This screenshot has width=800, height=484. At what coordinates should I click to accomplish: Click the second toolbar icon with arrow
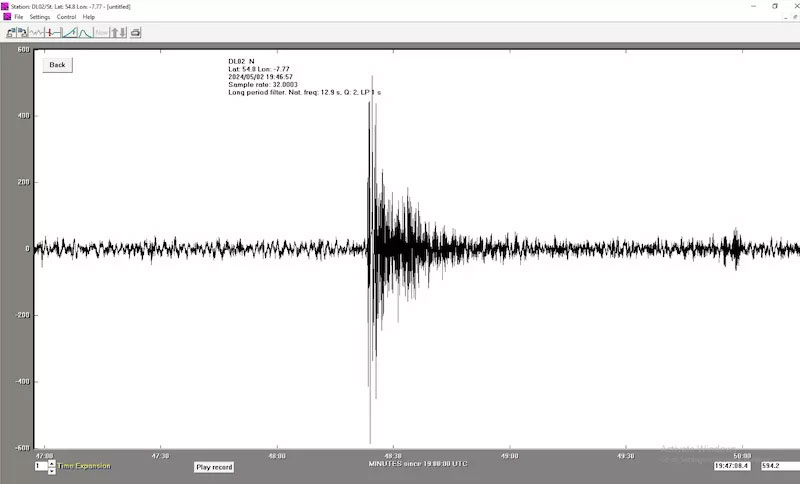(x=23, y=32)
